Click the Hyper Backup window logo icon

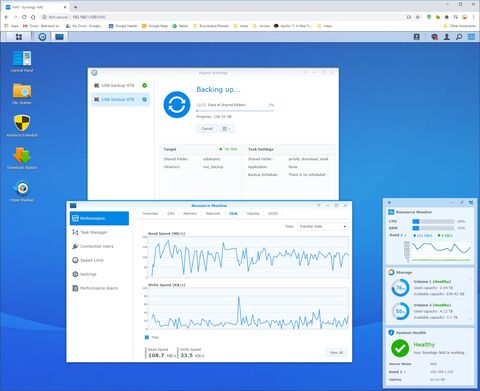[x=95, y=73]
